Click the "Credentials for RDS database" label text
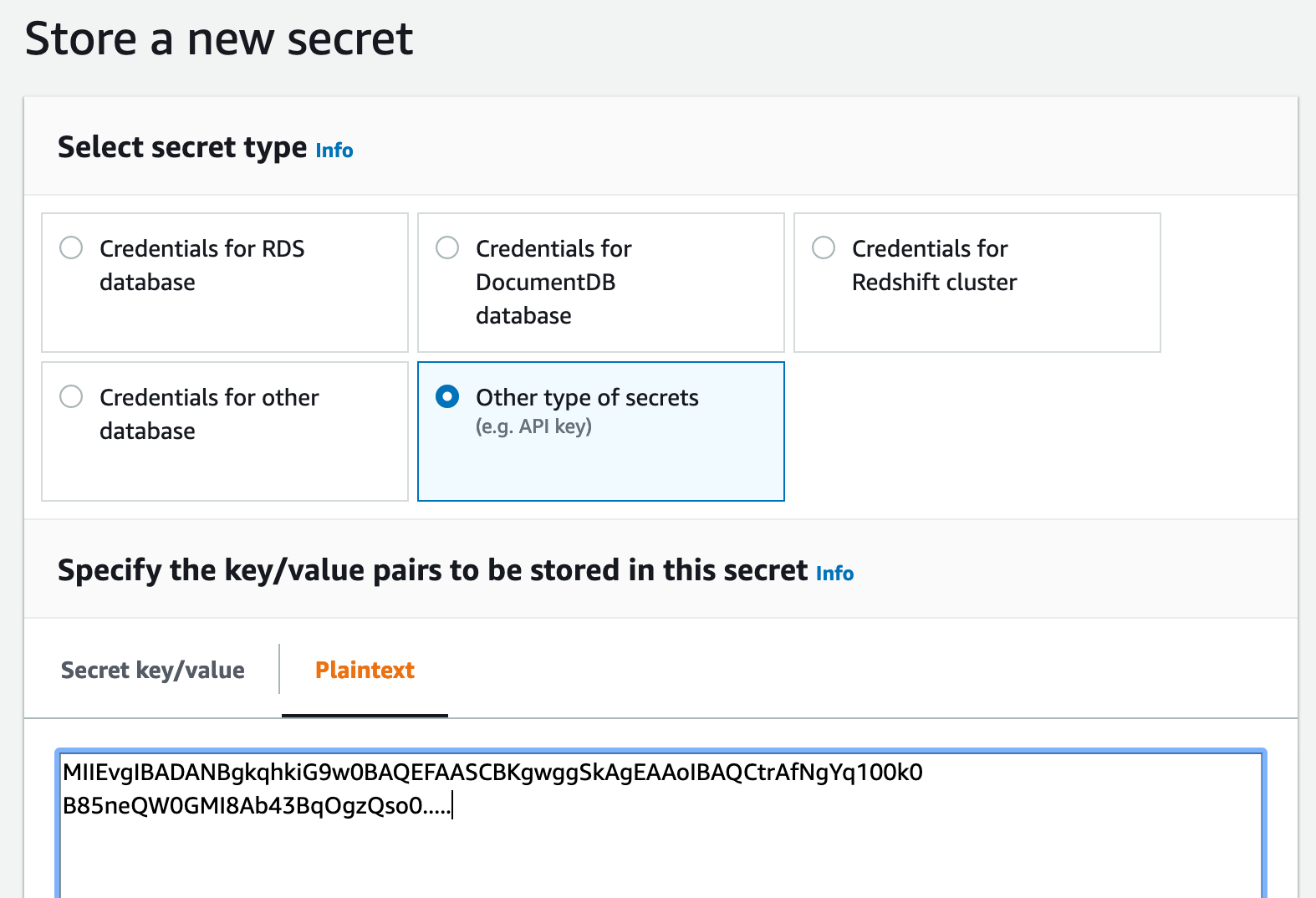 (201, 265)
